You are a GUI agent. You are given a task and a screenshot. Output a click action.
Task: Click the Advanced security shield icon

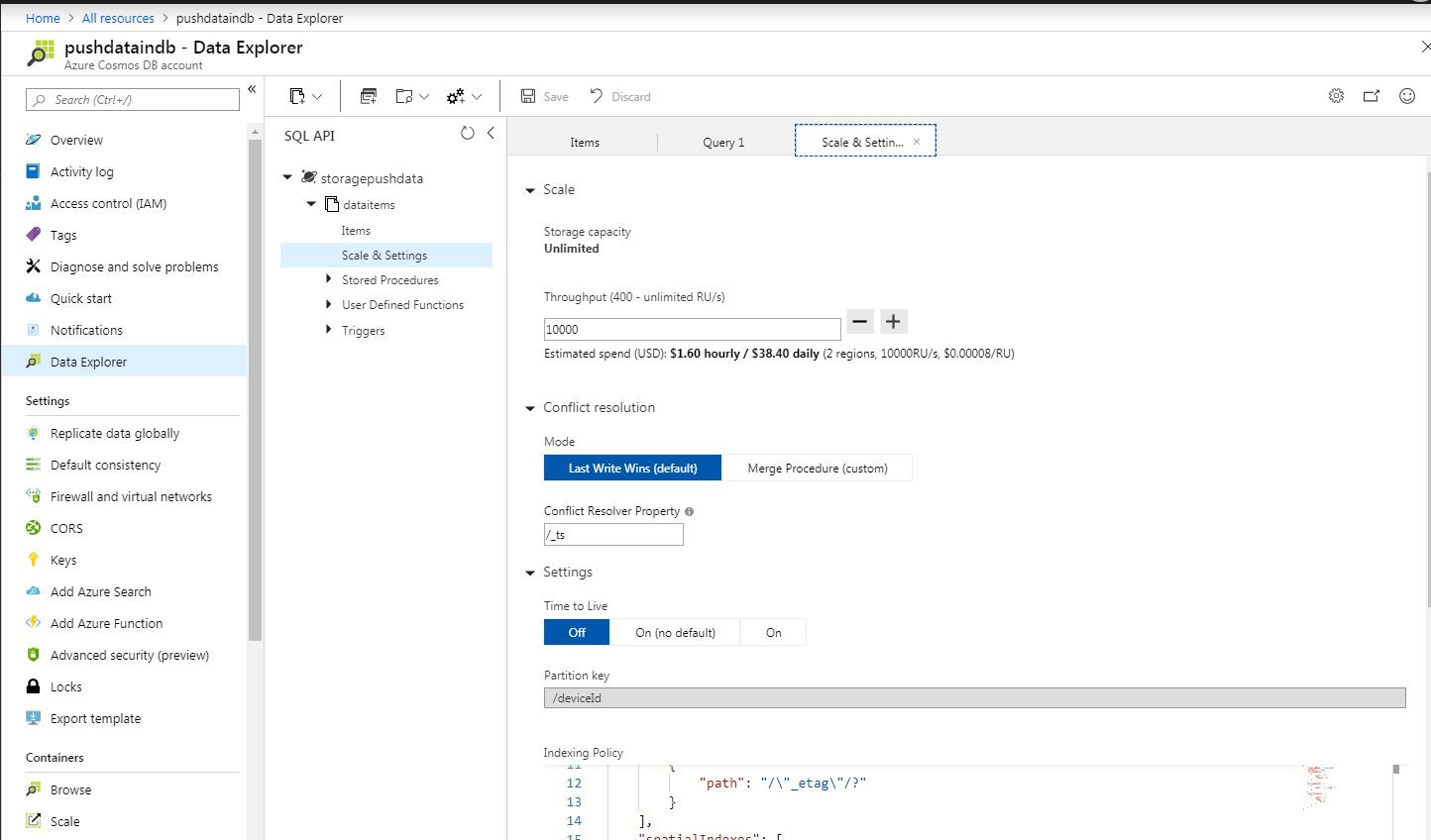tap(34, 655)
